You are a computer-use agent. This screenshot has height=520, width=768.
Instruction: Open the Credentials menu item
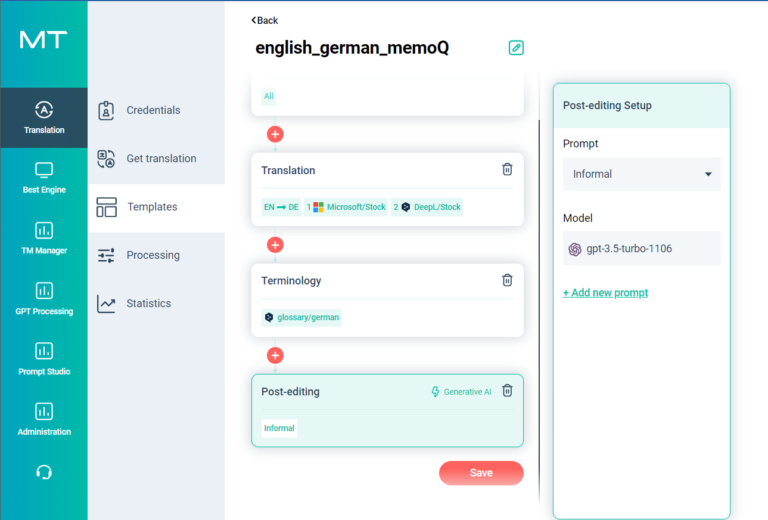pos(153,110)
